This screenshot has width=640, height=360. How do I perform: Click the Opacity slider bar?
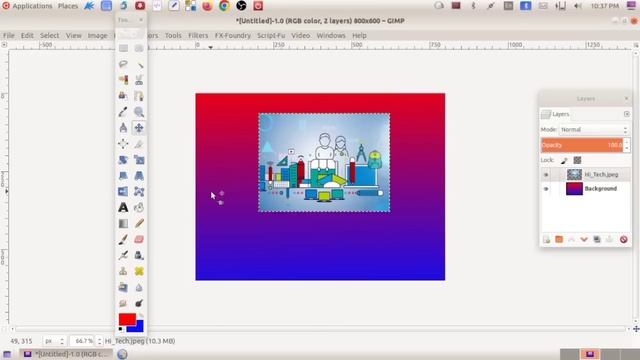pyautogui.click(x=582, y=145)
